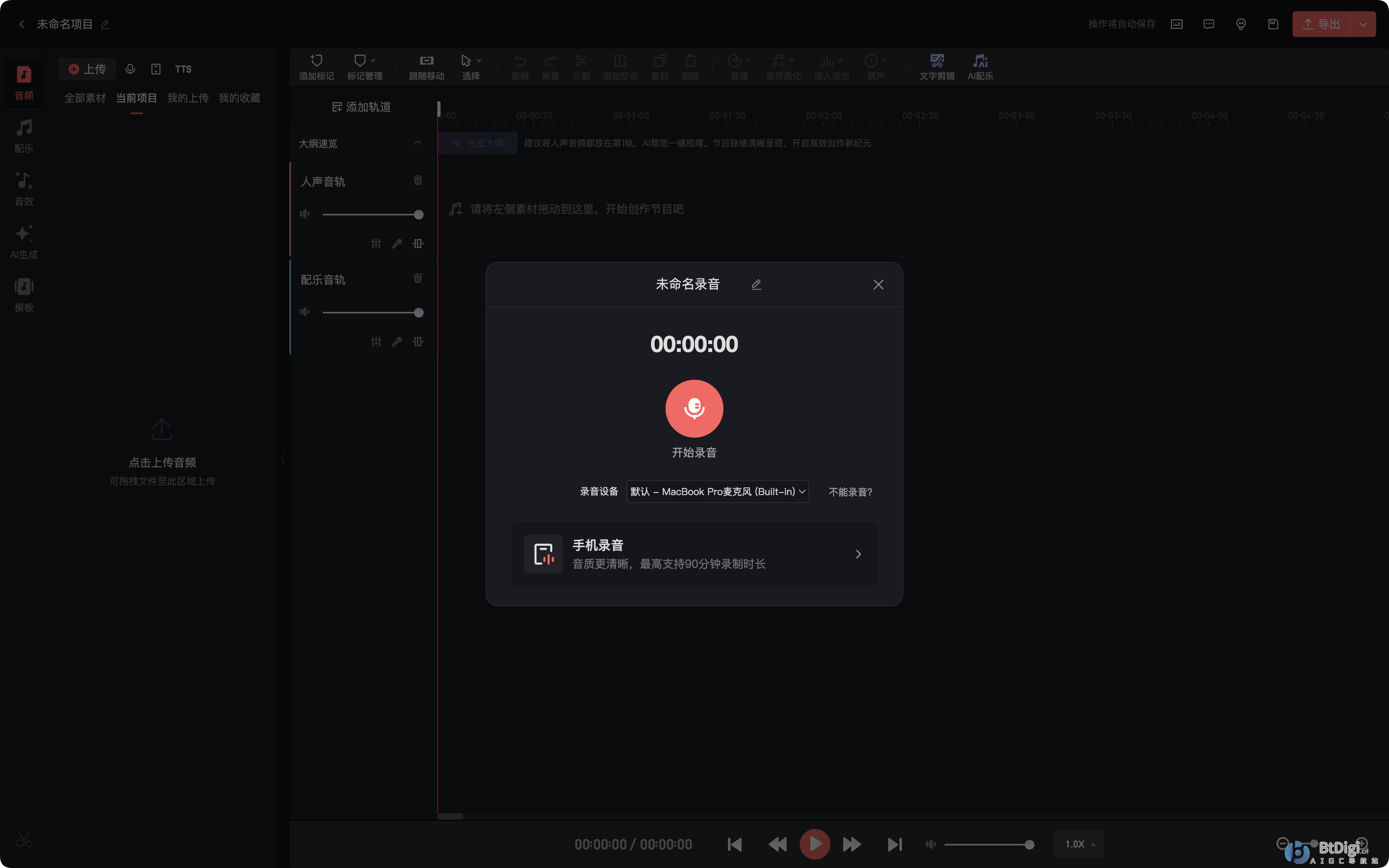Toggle the 跟随移动 tool
1389x868 pixels.
[x=426, y=67]
